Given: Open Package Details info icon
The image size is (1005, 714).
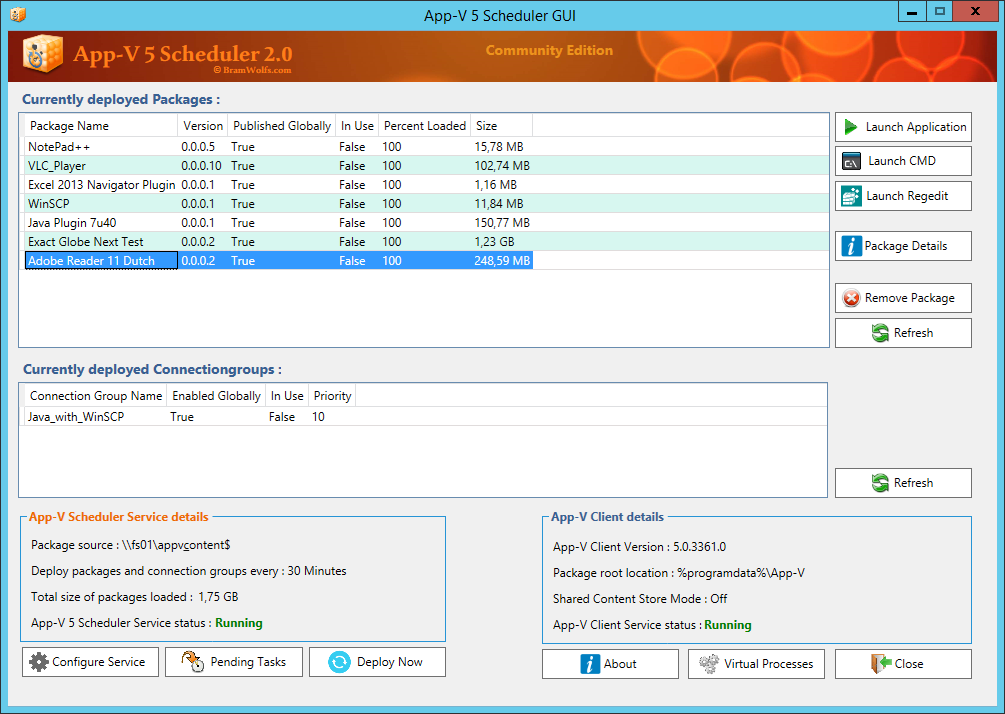Looking at the screenshot, I should tap(851, 246).
